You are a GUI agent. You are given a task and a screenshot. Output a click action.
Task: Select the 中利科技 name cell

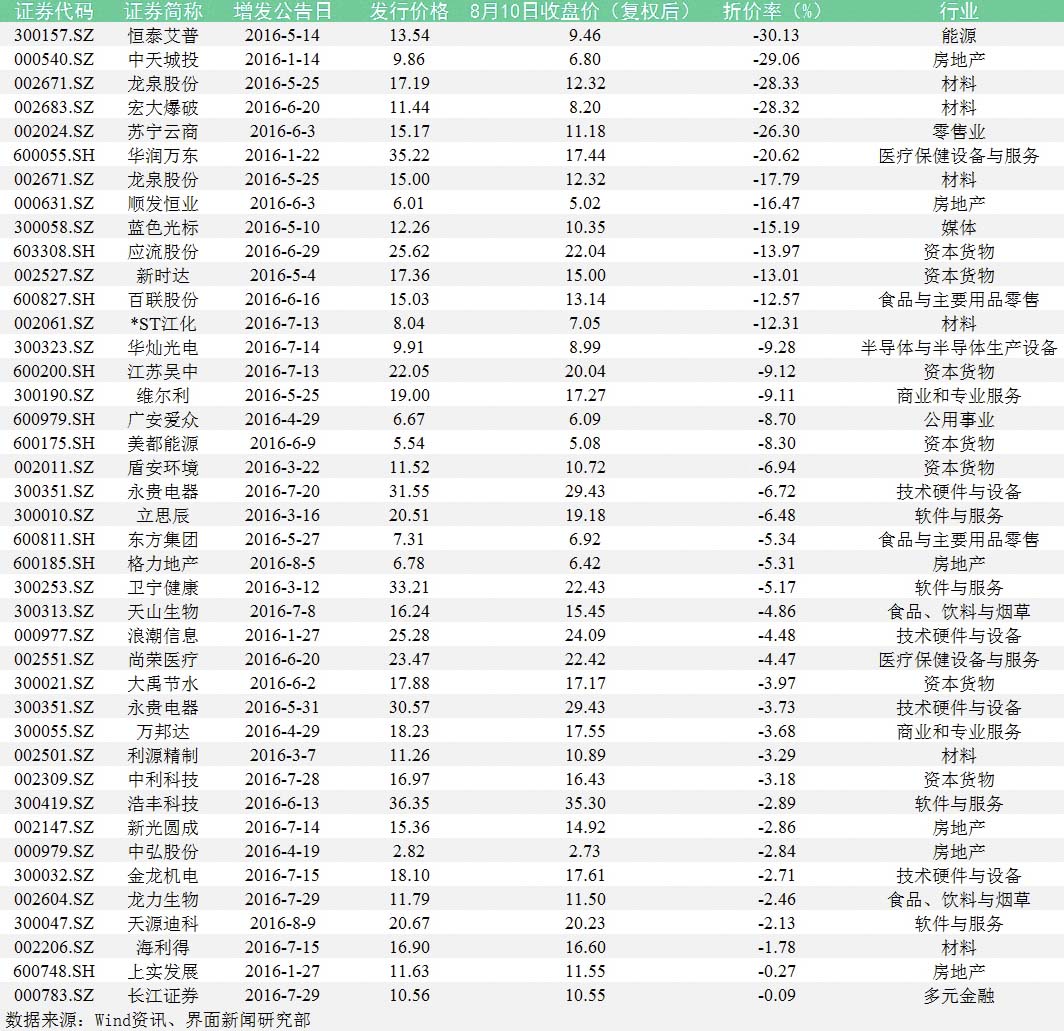(x=163, y=780)
